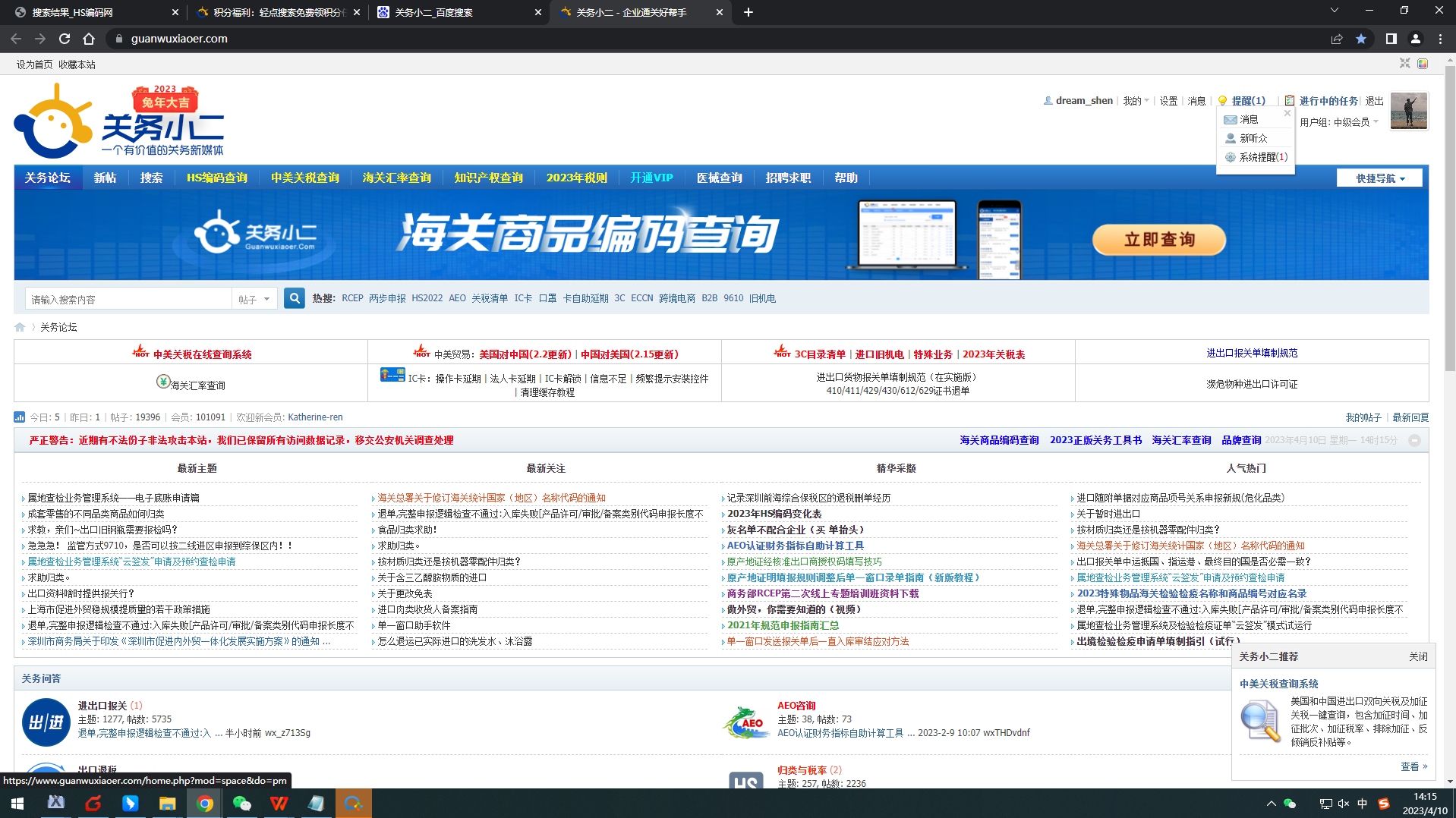
Task: Click the 我的帖子 link
Action: (x=1363, y=417)
